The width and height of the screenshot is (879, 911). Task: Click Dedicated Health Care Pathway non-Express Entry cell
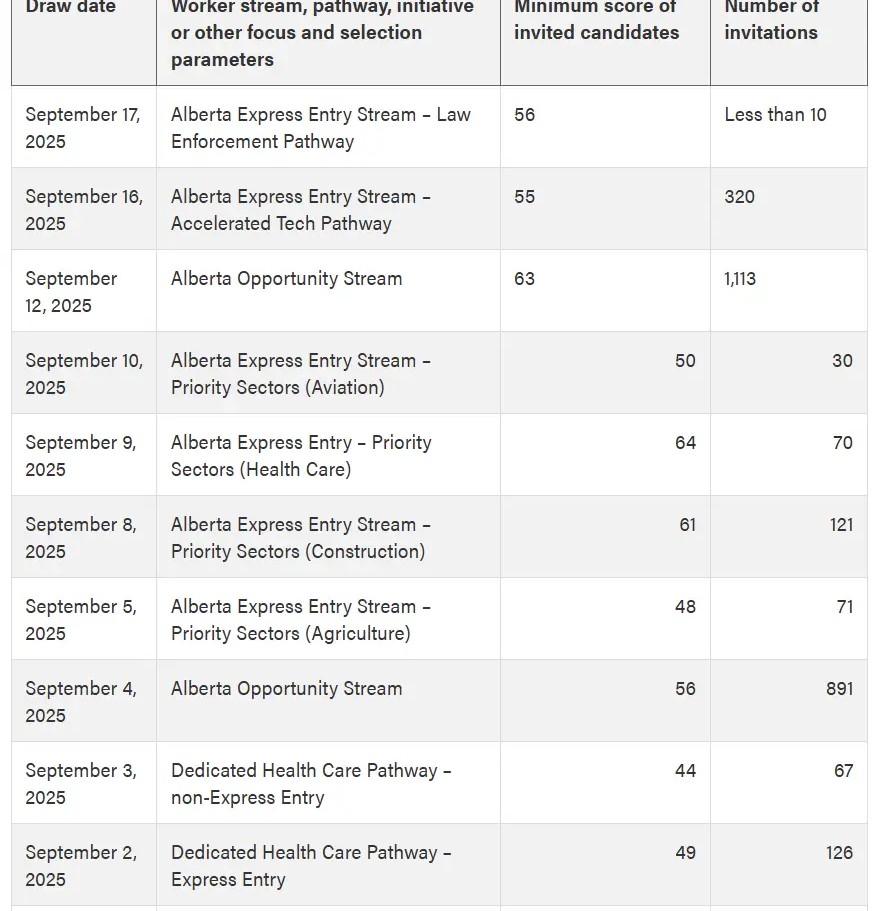[x=311, y=784]
